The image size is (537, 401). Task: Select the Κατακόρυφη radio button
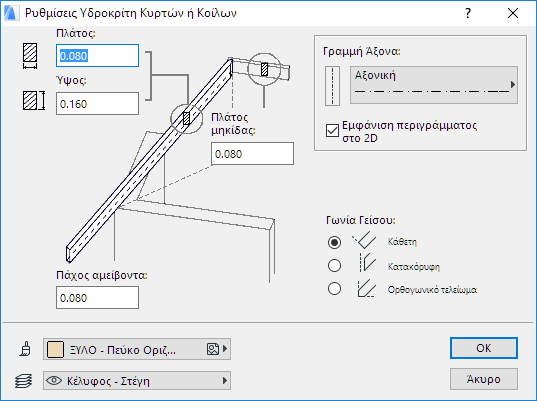334,265
